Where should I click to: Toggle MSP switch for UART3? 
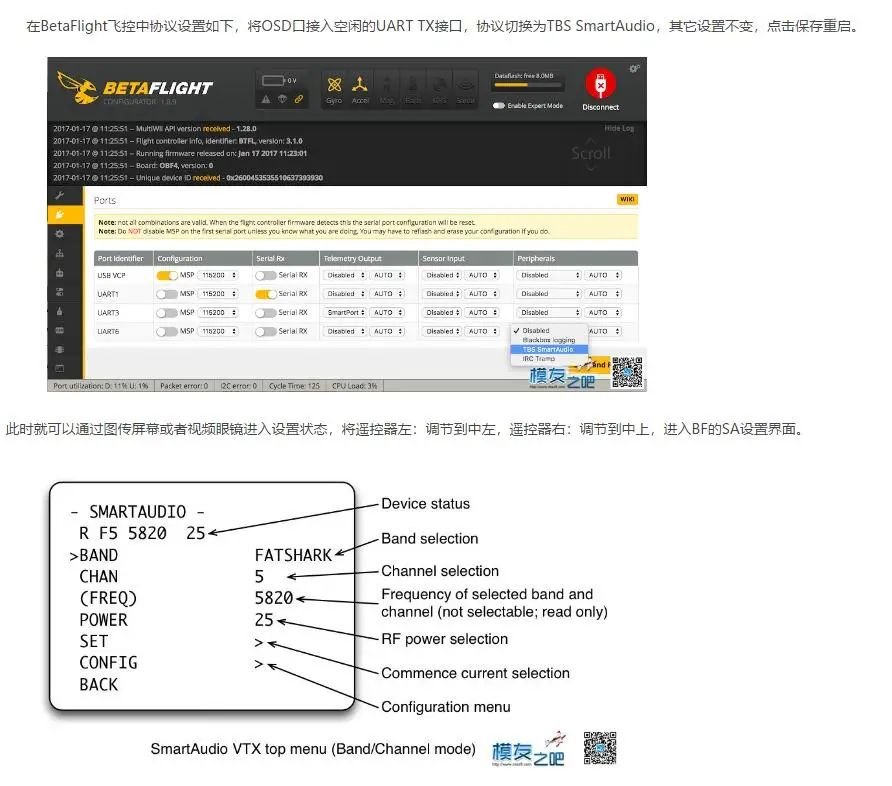pyautogui.click(x=167, y=313)
